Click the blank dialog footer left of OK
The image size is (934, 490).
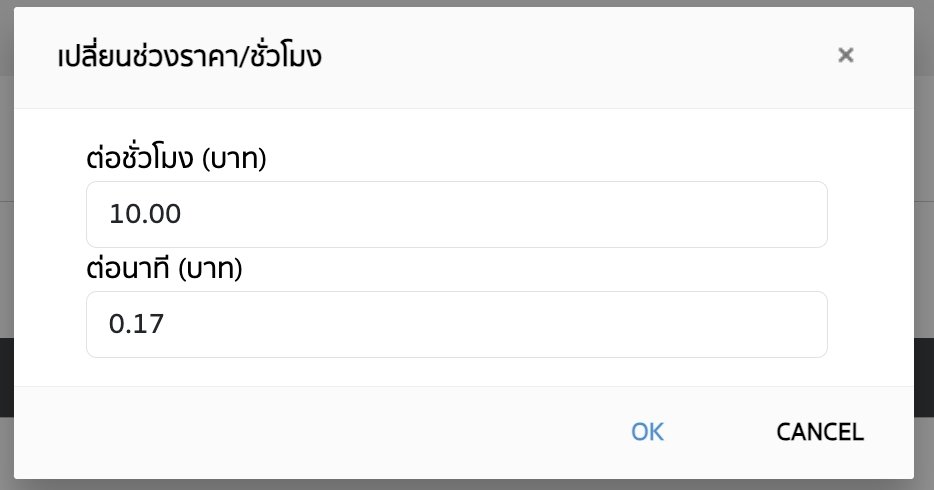click(x=298, y=432)
